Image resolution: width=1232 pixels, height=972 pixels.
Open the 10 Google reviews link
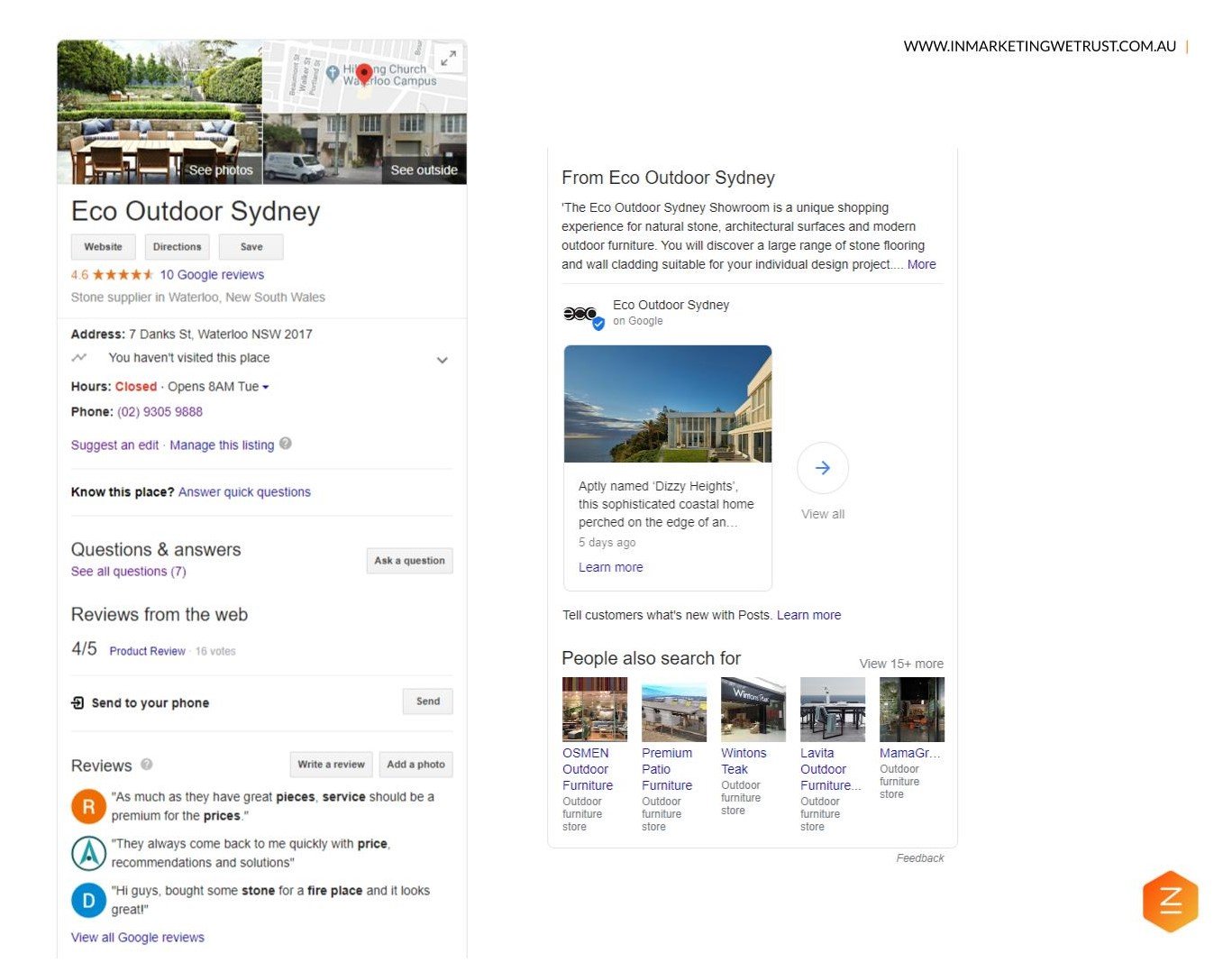212,275
